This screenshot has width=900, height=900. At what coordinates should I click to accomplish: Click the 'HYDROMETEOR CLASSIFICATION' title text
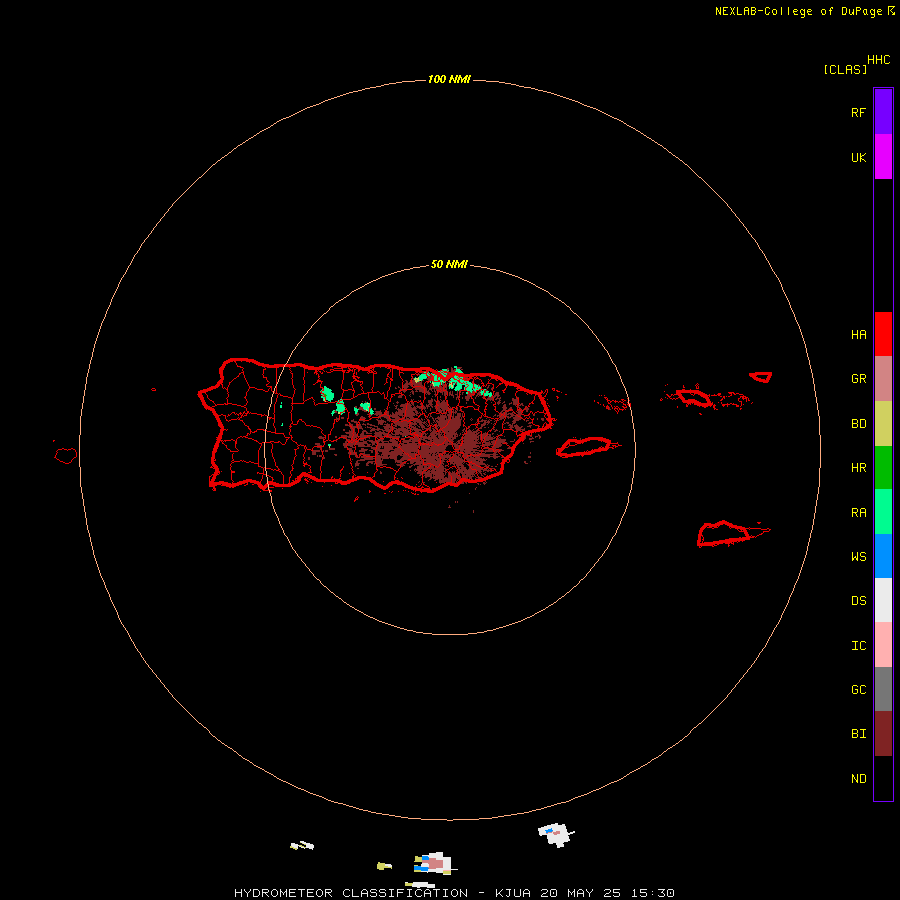coord(351,893)
